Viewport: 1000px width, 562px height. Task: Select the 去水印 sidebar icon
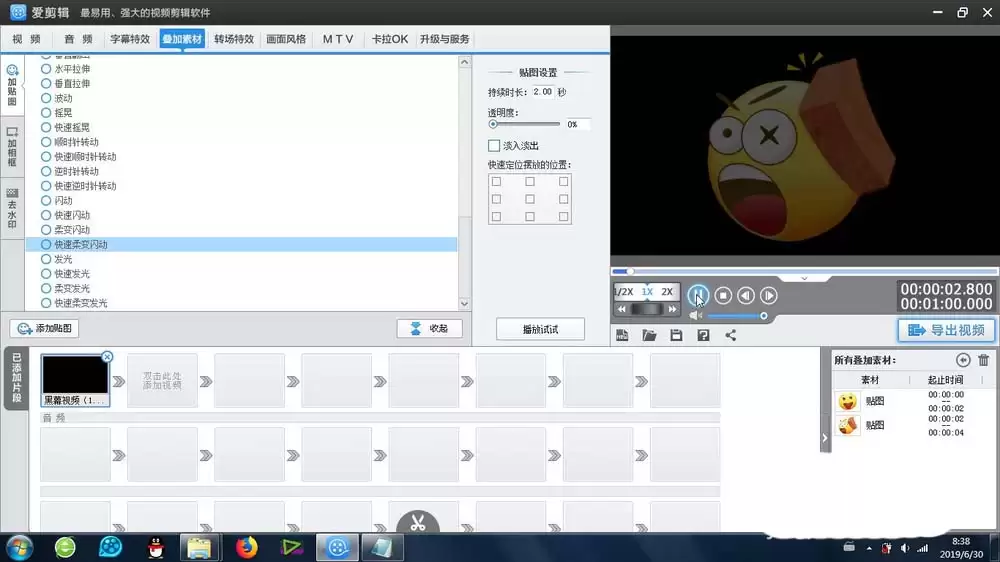tap(12, 208)
